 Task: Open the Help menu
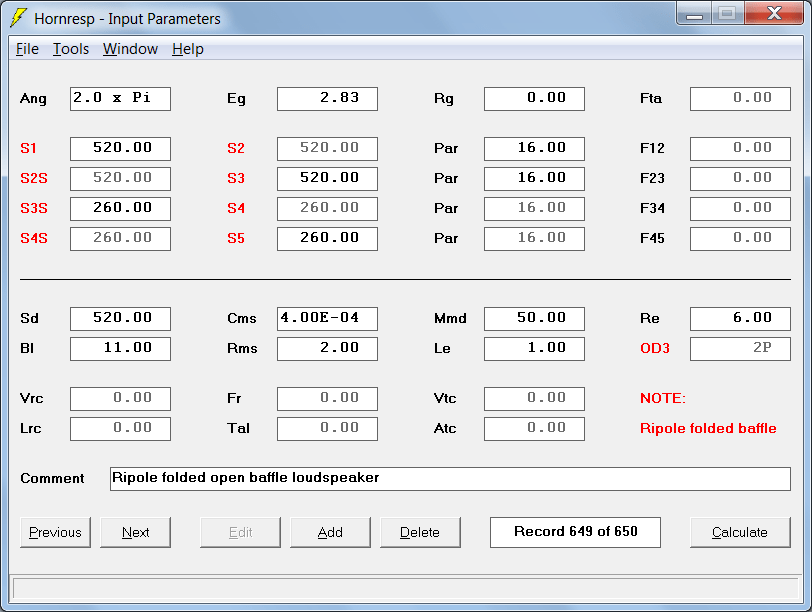187,49
